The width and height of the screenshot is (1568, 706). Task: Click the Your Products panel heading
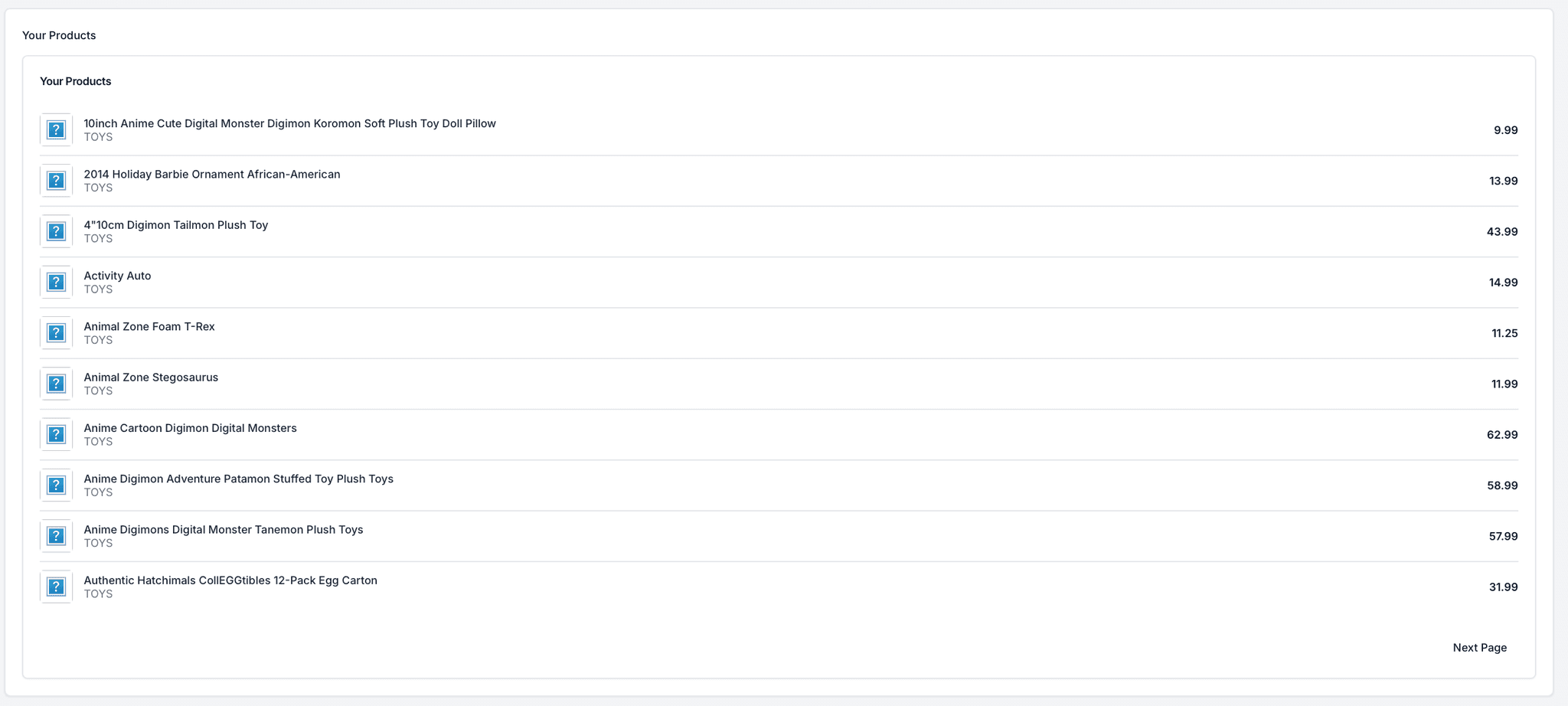[76, 80]
